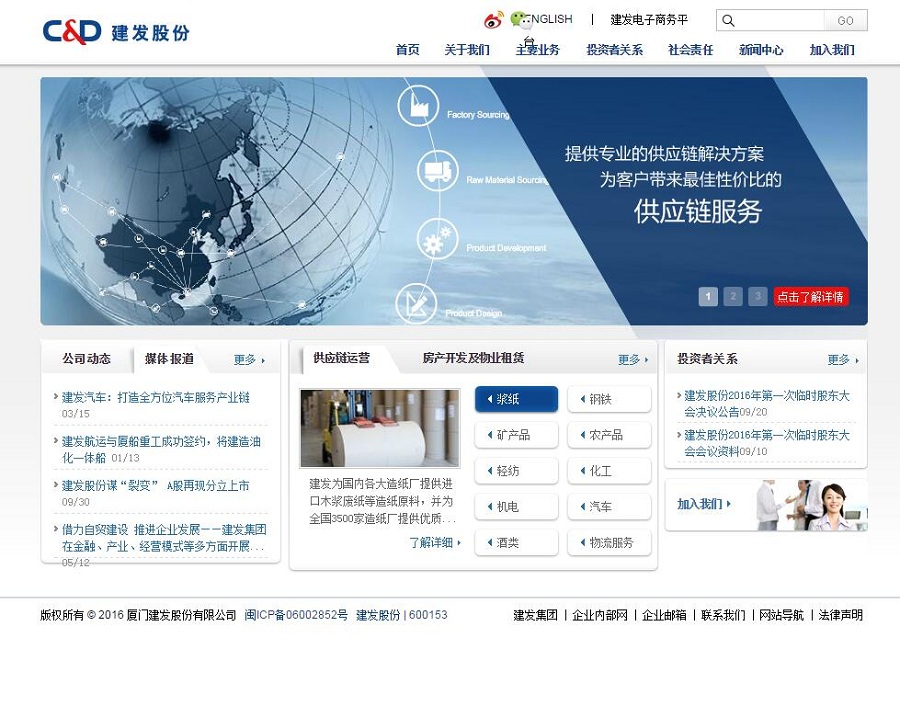Open news 借力自贸建设 推进企业发展

163,538
